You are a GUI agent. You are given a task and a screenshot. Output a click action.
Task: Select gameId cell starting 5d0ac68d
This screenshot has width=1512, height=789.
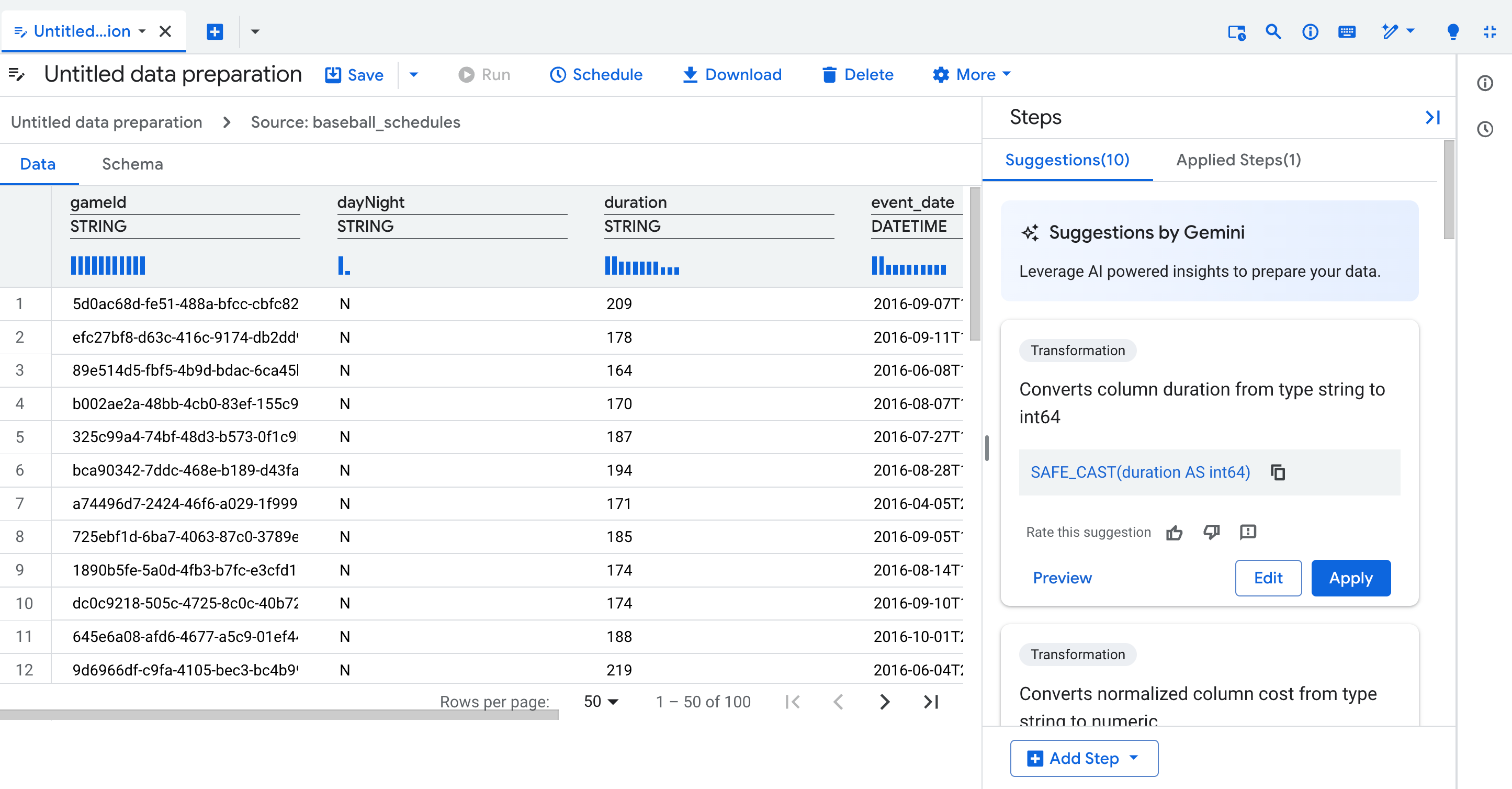pyautogui.click(x=186, y=303)
